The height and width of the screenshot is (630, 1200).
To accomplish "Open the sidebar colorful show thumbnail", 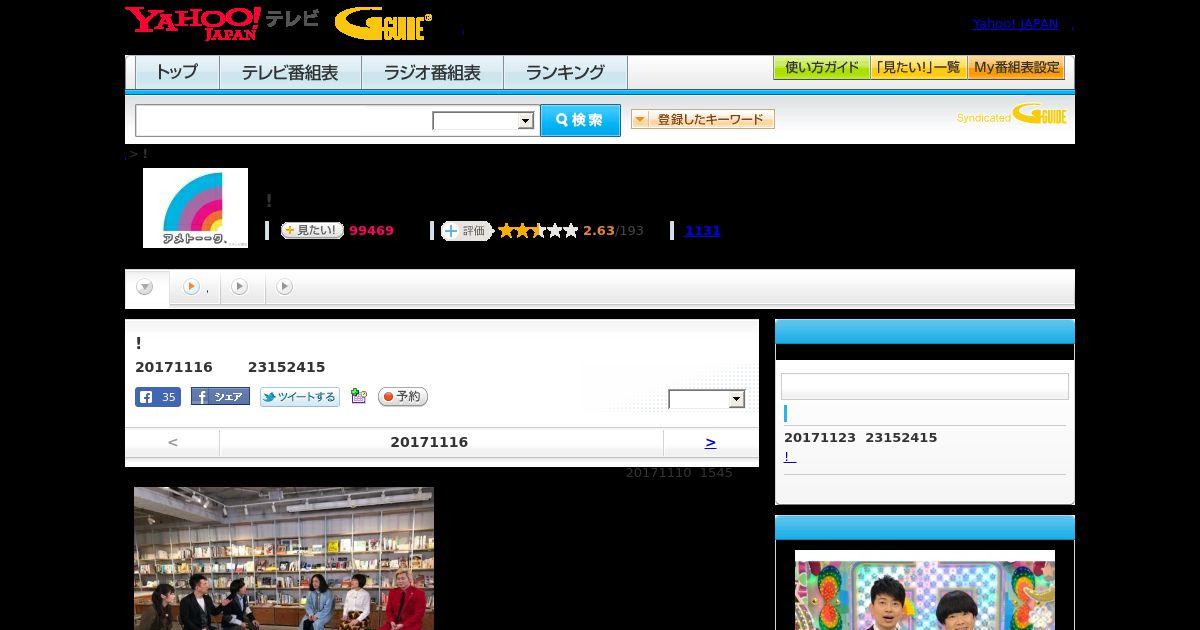I will (925, 590).
